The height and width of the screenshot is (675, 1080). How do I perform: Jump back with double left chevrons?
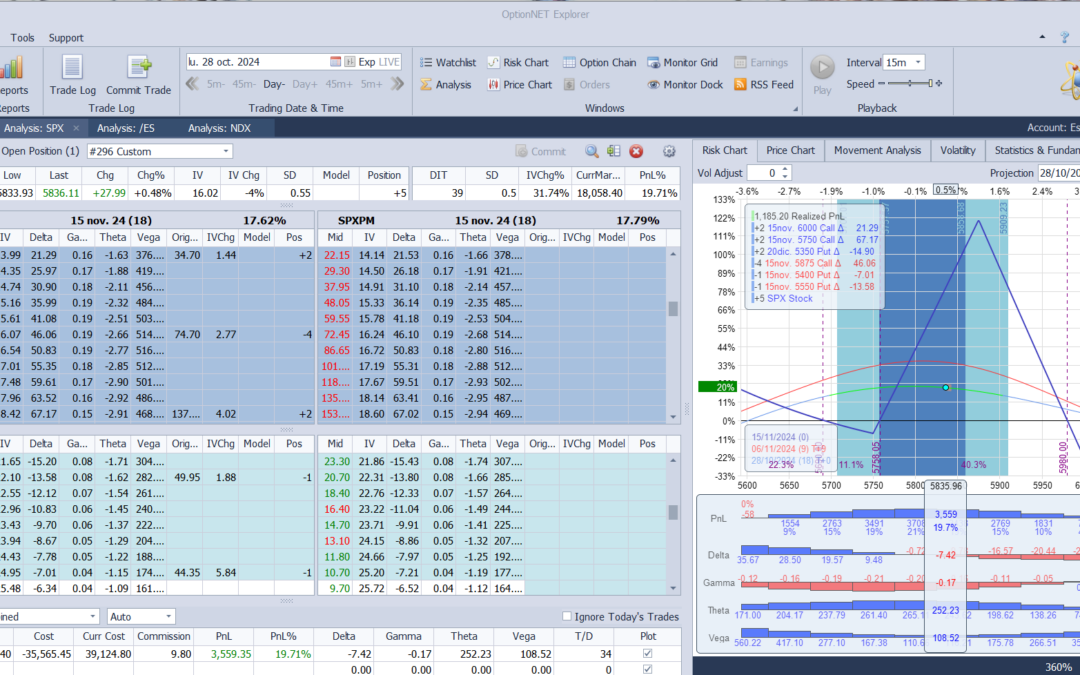[192, 84]
